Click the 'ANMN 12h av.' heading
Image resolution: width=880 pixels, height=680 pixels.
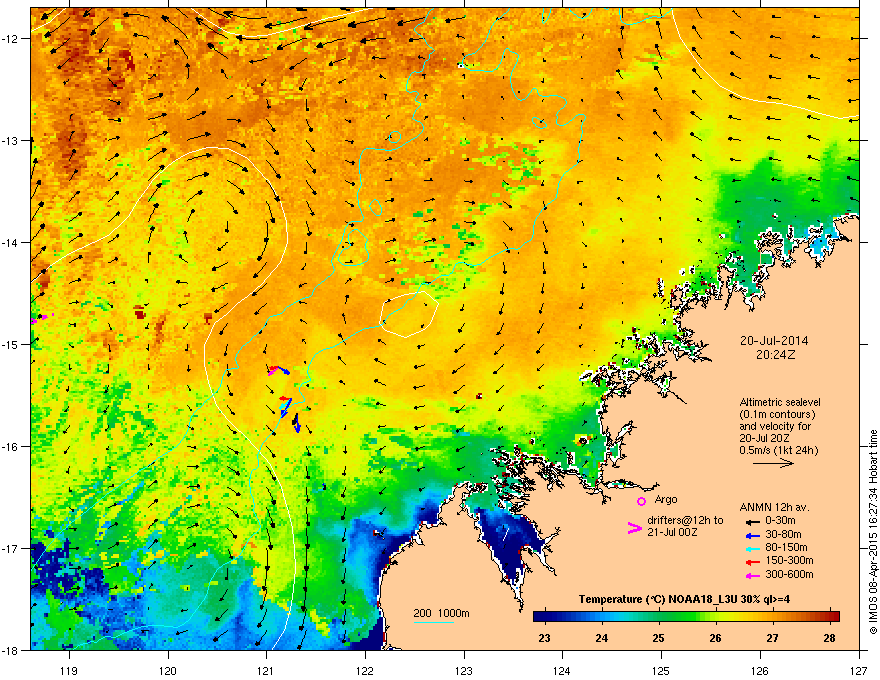(774, 507)
